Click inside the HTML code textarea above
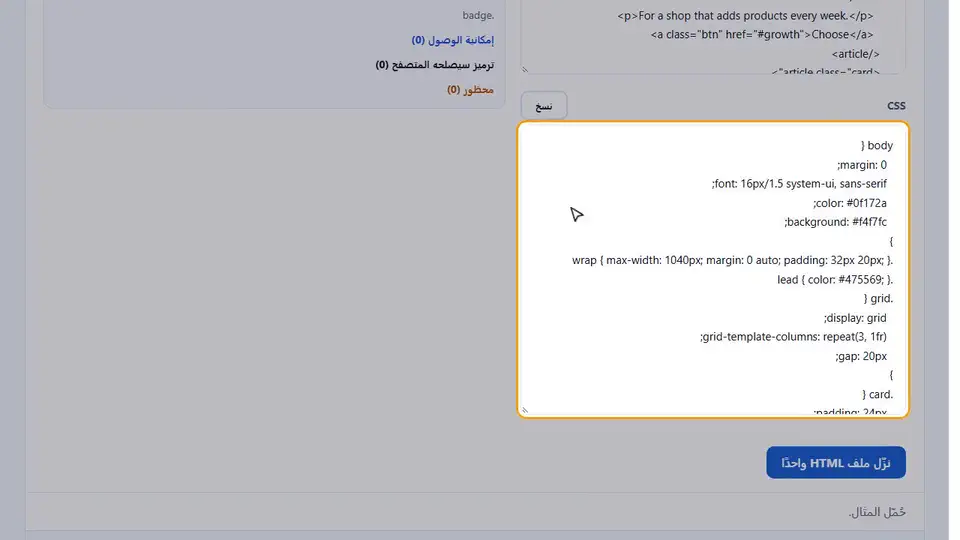Image resolution: width=960 pixels, height=540 pixels. pyautogui.click(x=713, y=37)
